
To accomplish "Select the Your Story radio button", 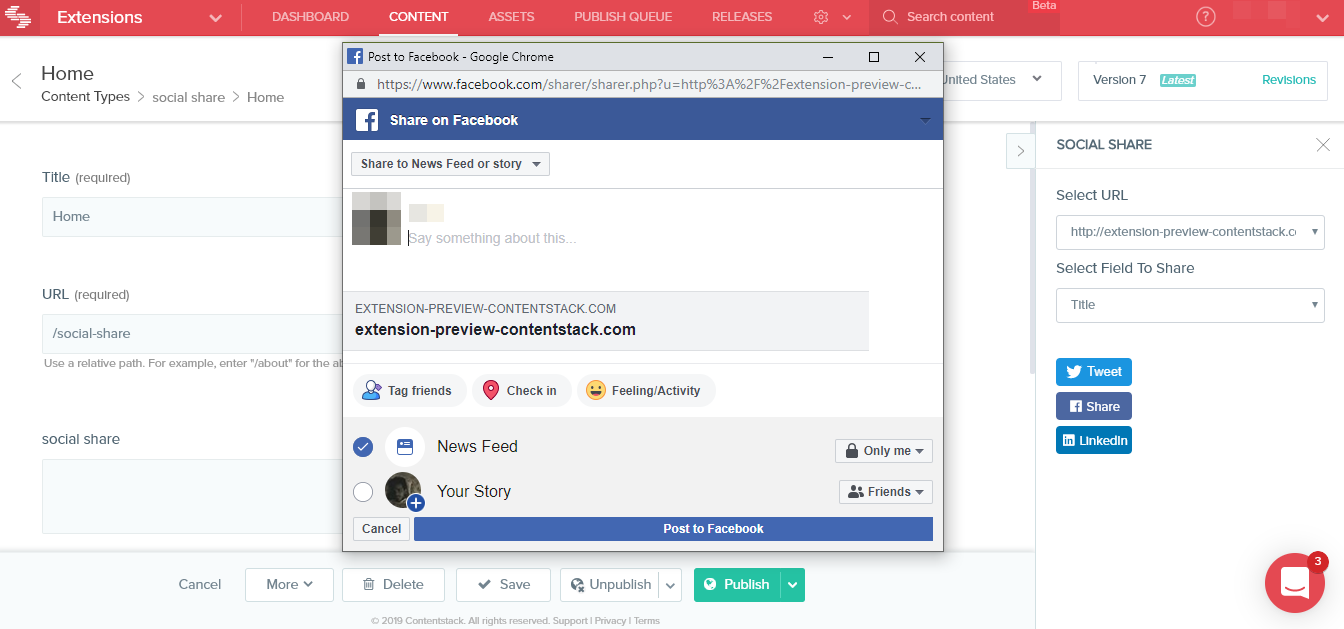I will pos(363,492).
